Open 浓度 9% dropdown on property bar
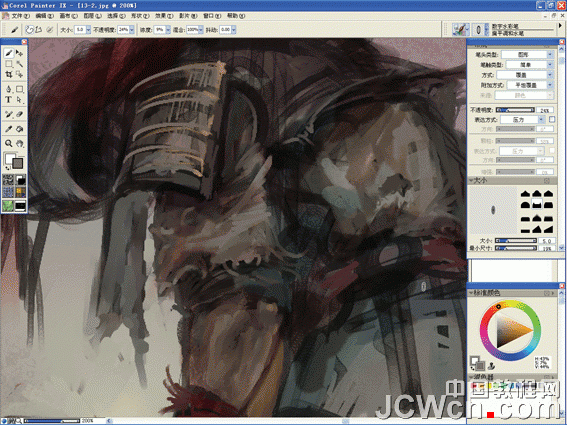 click(x=168, y=30)
